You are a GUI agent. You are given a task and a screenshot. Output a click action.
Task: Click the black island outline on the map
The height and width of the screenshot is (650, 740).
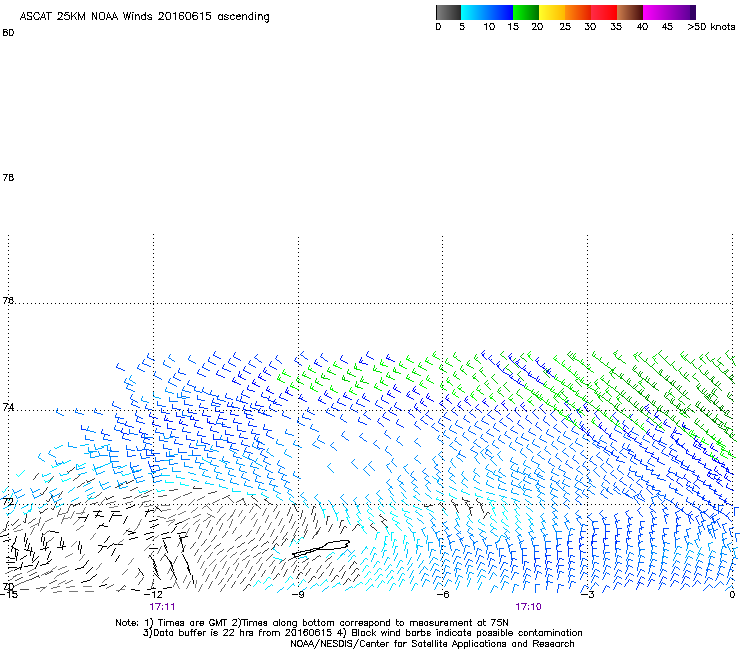click(x=321, y=548)
